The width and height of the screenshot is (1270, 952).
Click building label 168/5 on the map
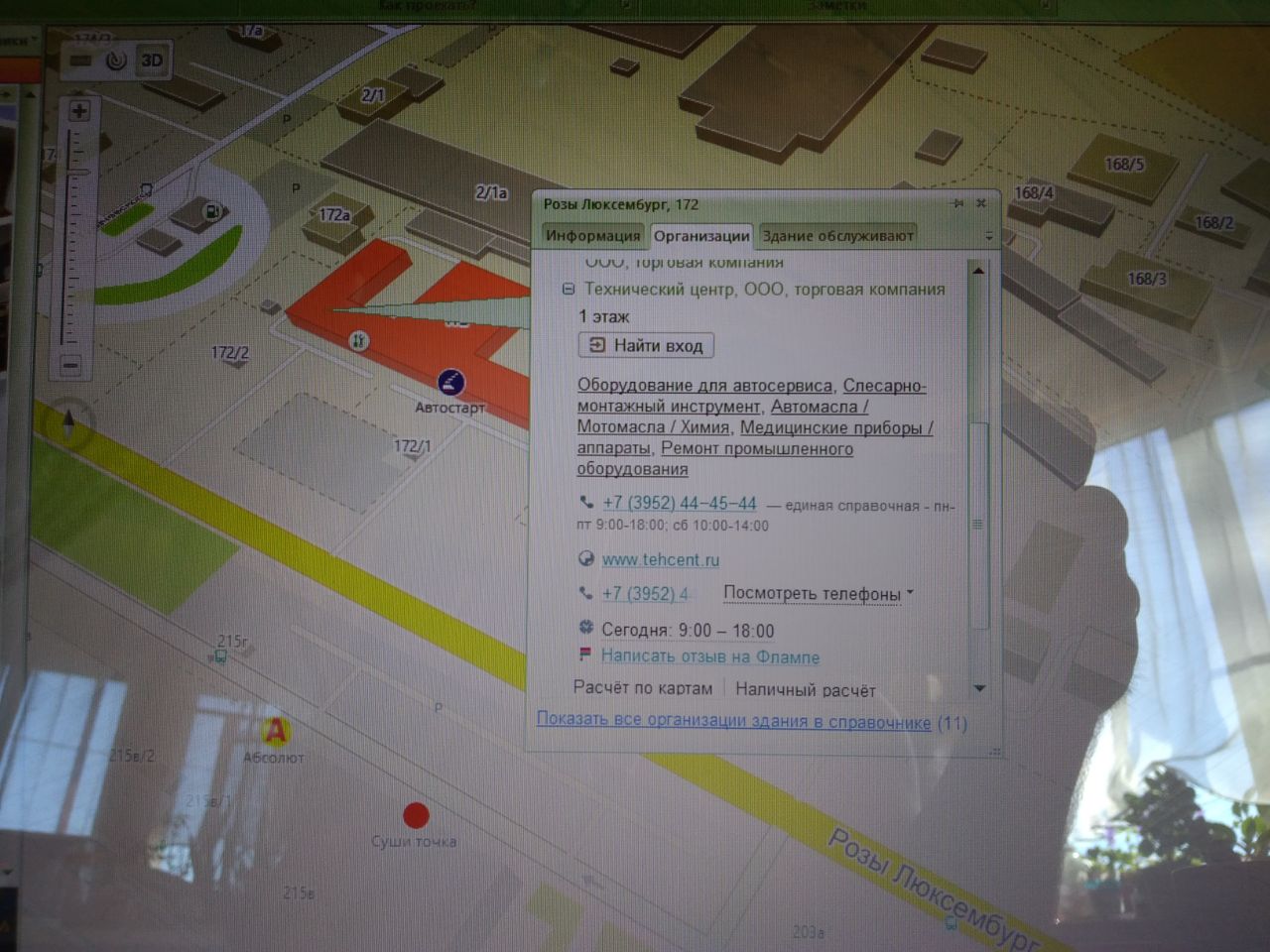click(1125, 164)
